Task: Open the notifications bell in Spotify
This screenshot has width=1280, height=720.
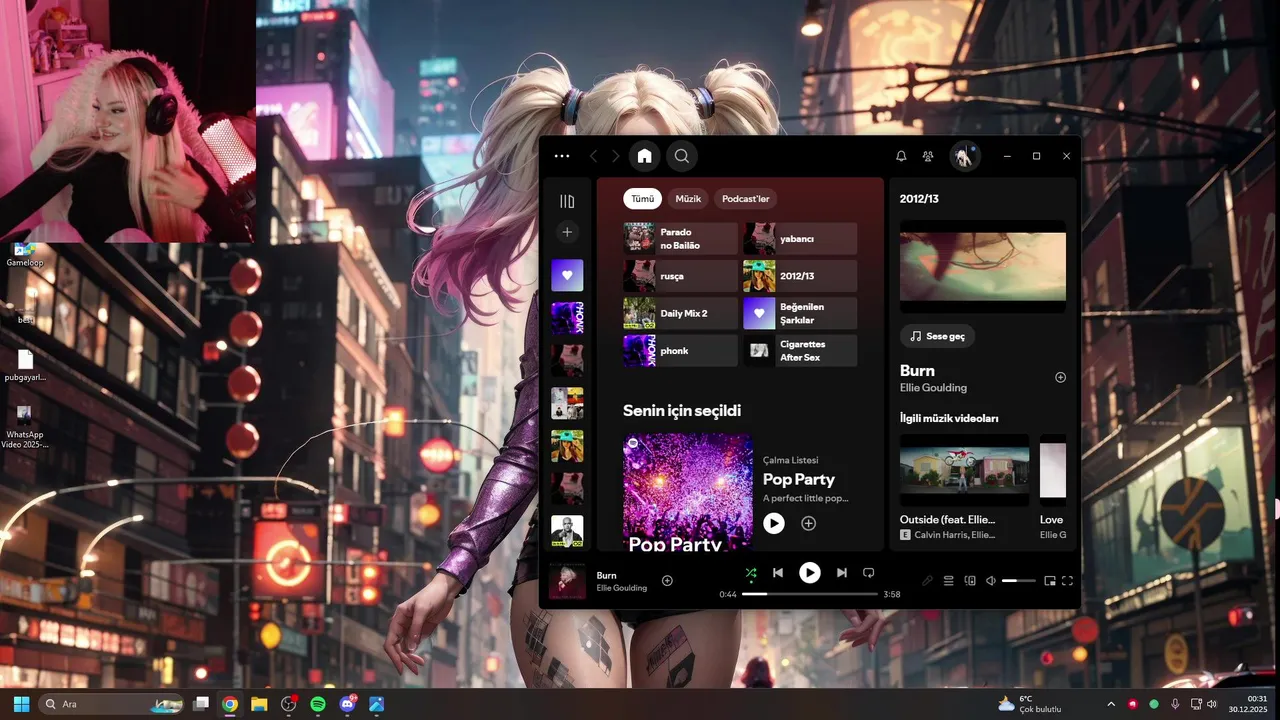Action: 901,156
